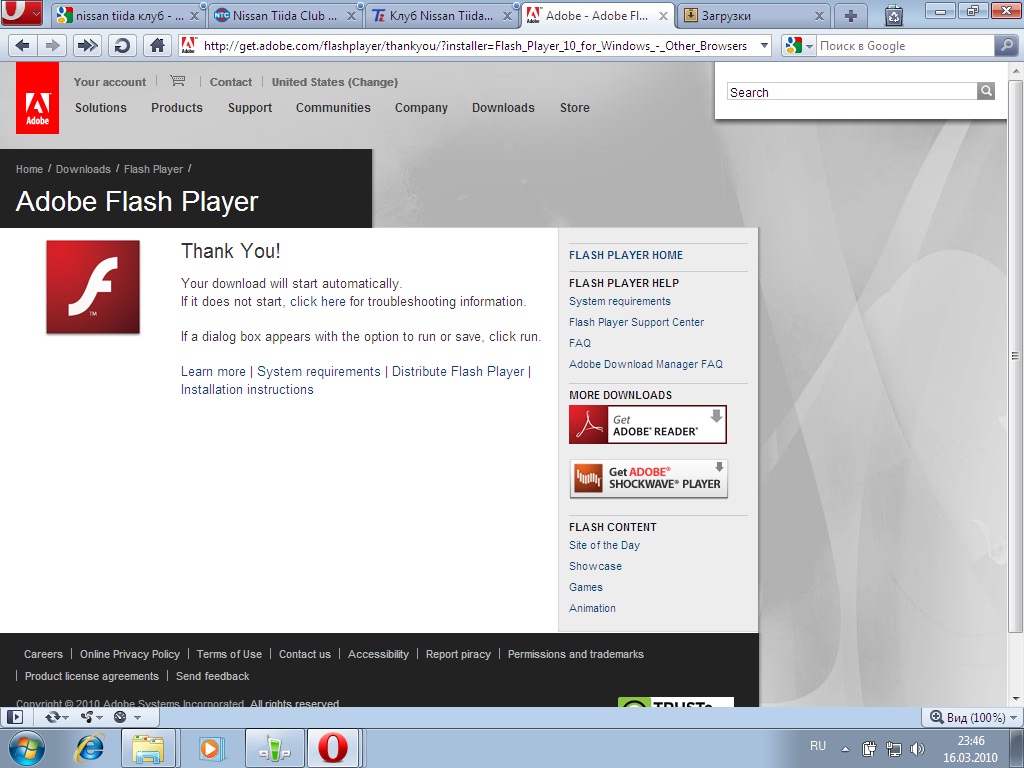1024x768 pixels.
Task: Open the Opera Unite icon
Action: [x=86, y=717]
